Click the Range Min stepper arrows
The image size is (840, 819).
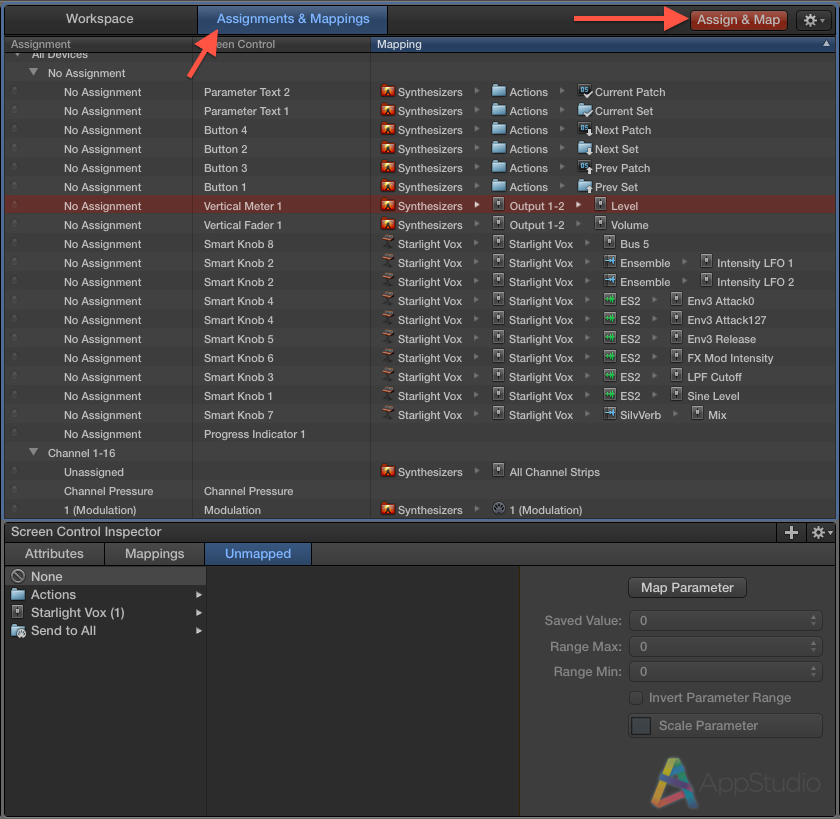pos(813,672)
